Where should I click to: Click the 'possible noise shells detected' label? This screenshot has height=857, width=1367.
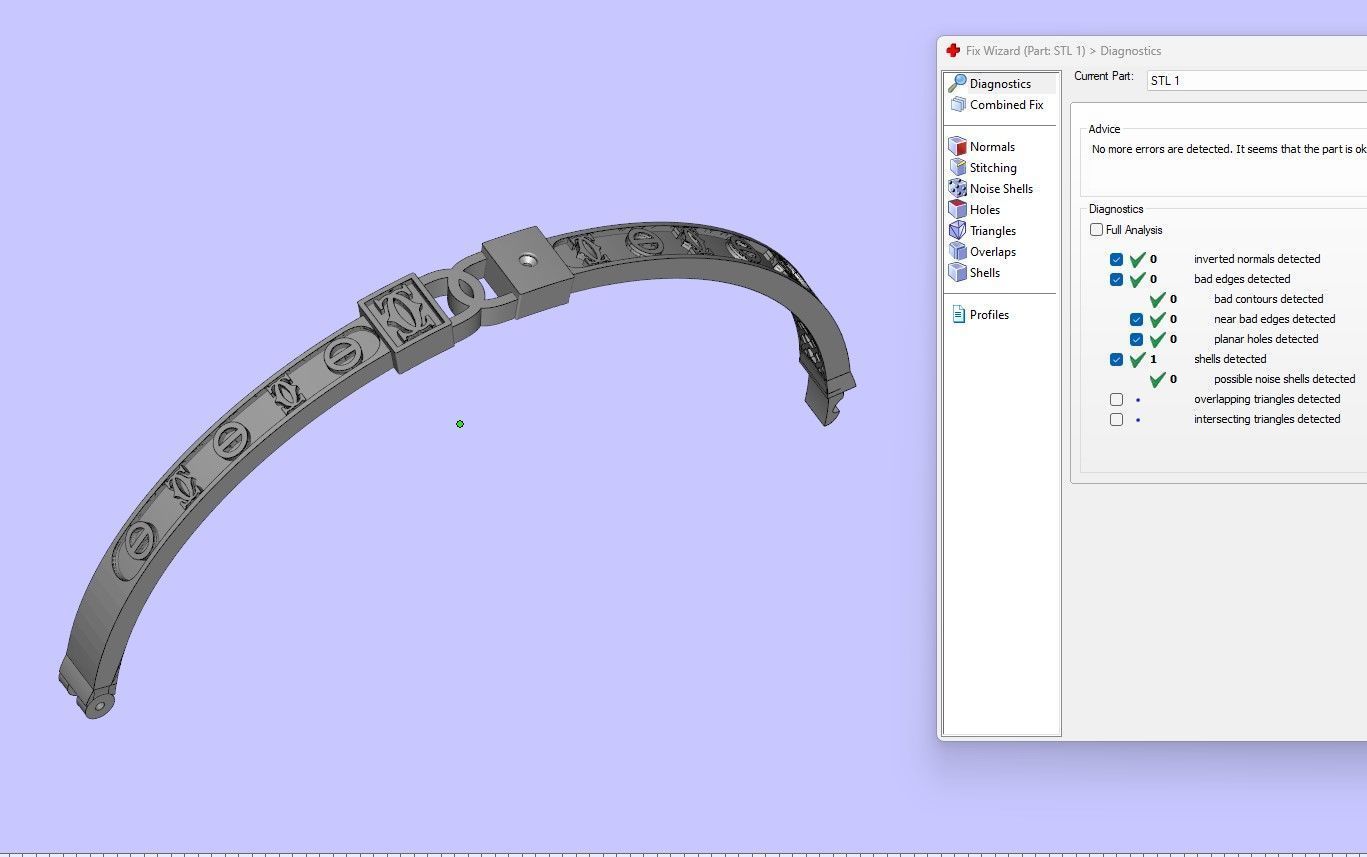1285,379
